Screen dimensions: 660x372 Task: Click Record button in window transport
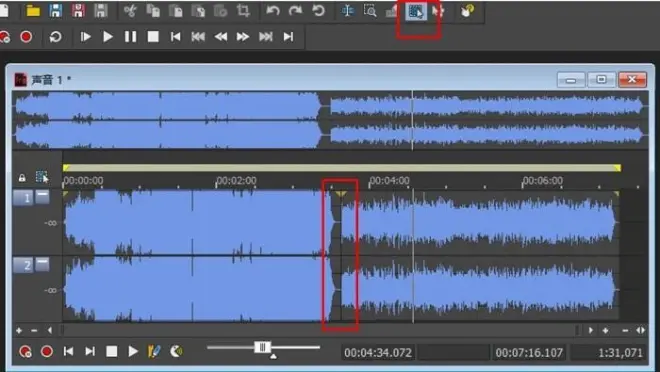click(x=47, y=351)
